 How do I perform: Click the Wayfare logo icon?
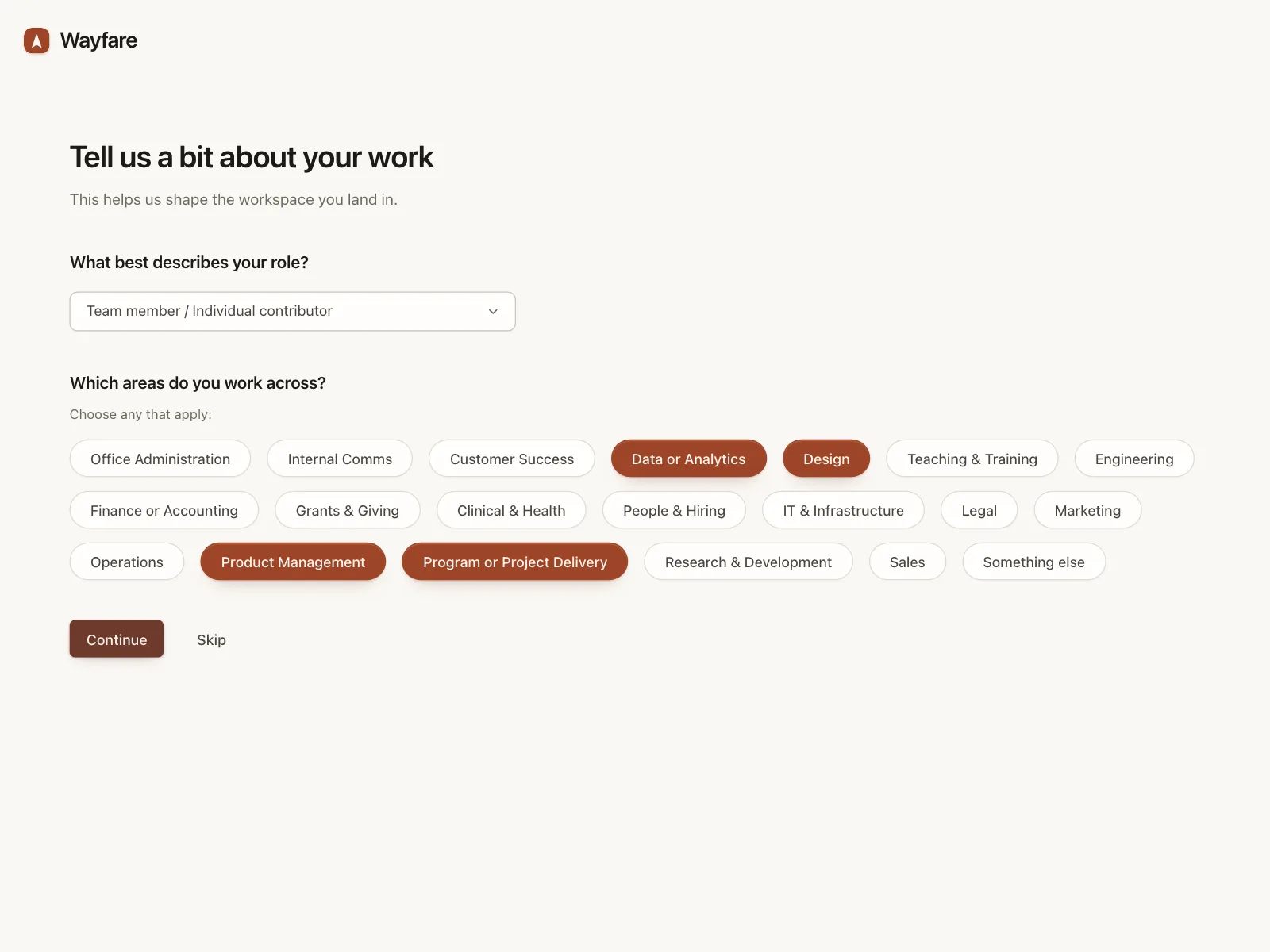coord(37,40)
